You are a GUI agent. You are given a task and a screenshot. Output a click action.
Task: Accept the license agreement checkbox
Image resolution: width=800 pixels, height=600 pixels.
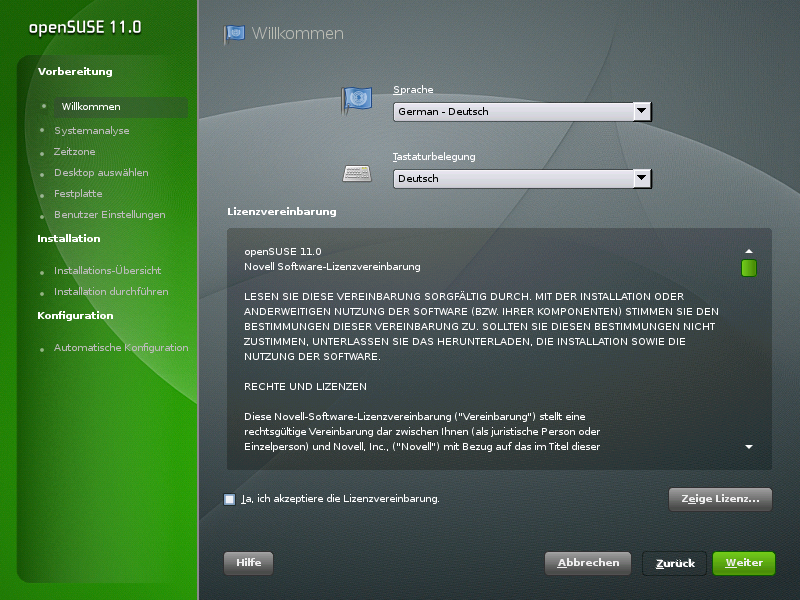pos(230,499)
